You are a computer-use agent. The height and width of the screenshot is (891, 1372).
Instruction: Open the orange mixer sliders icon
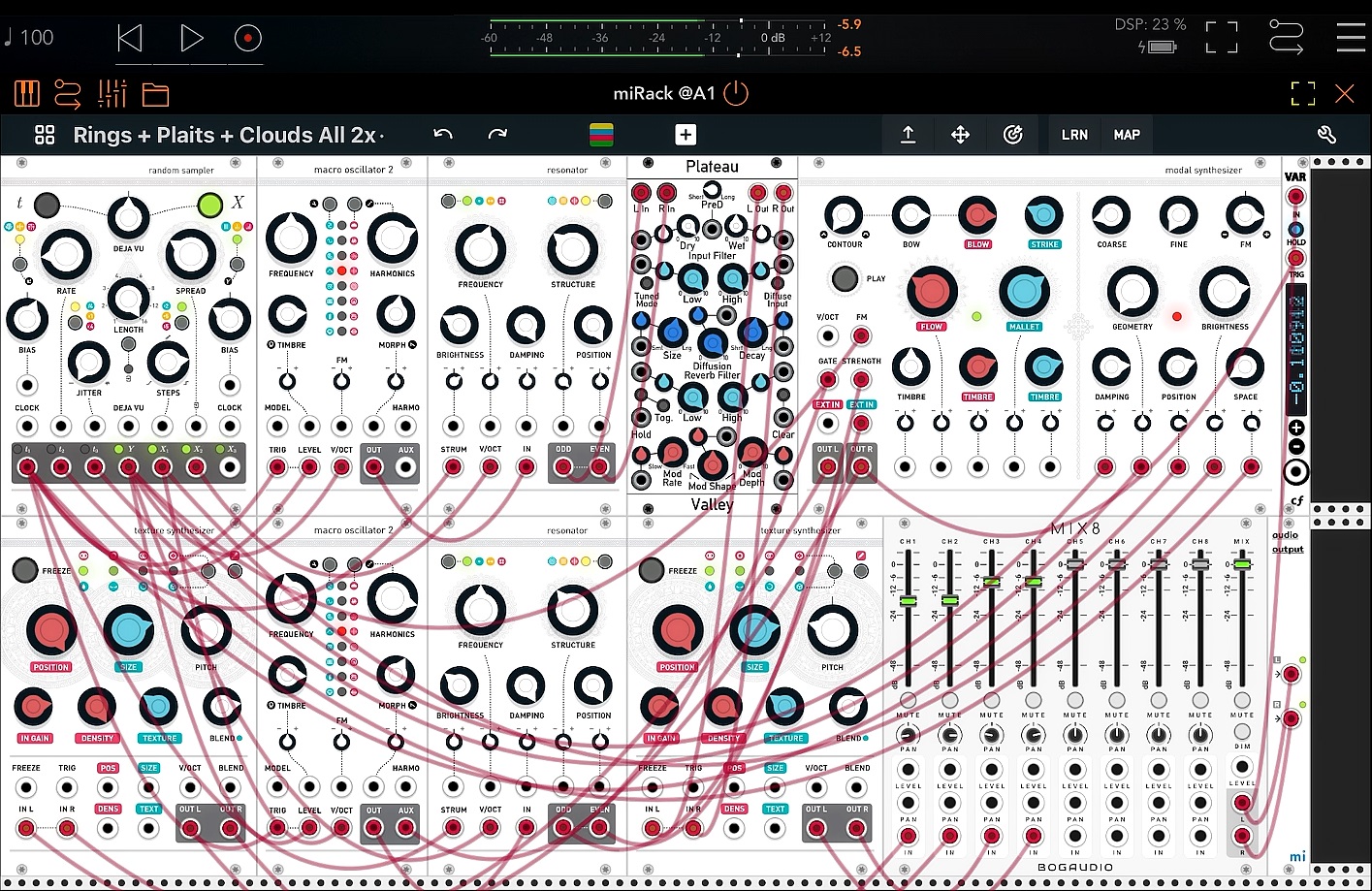(112, 94)
